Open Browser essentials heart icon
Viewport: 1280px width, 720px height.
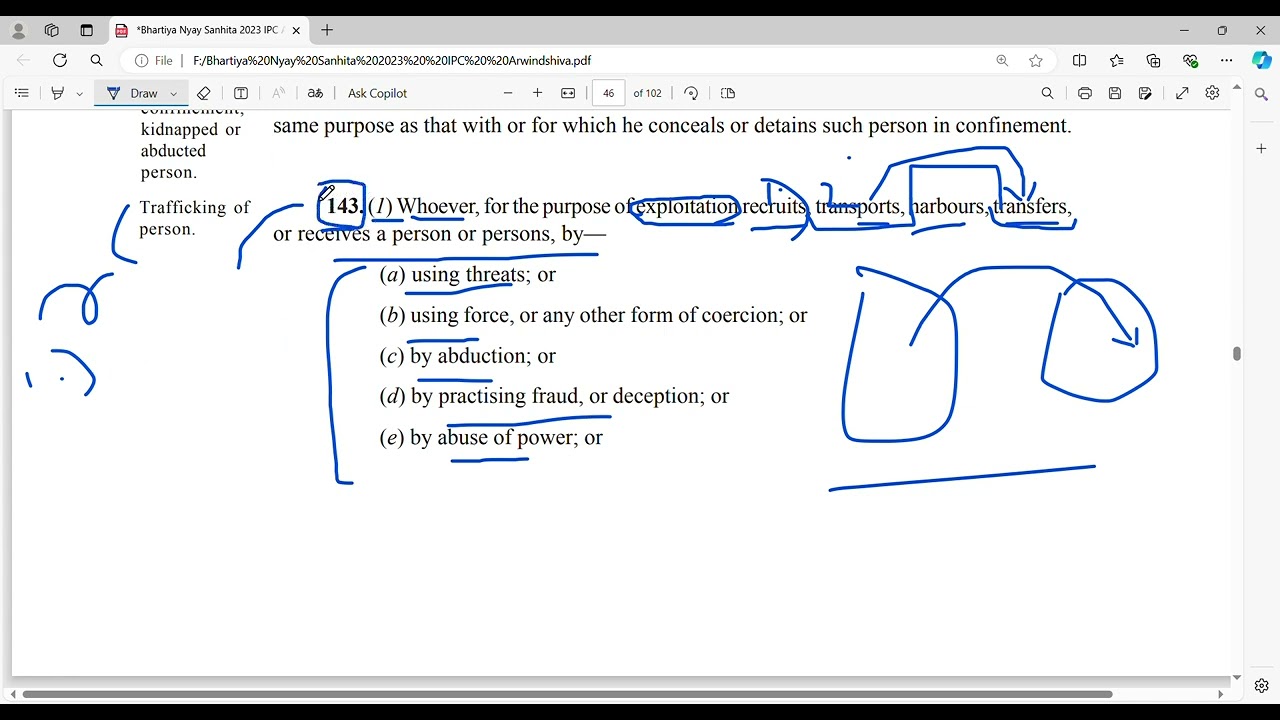tap(1190, 60)
